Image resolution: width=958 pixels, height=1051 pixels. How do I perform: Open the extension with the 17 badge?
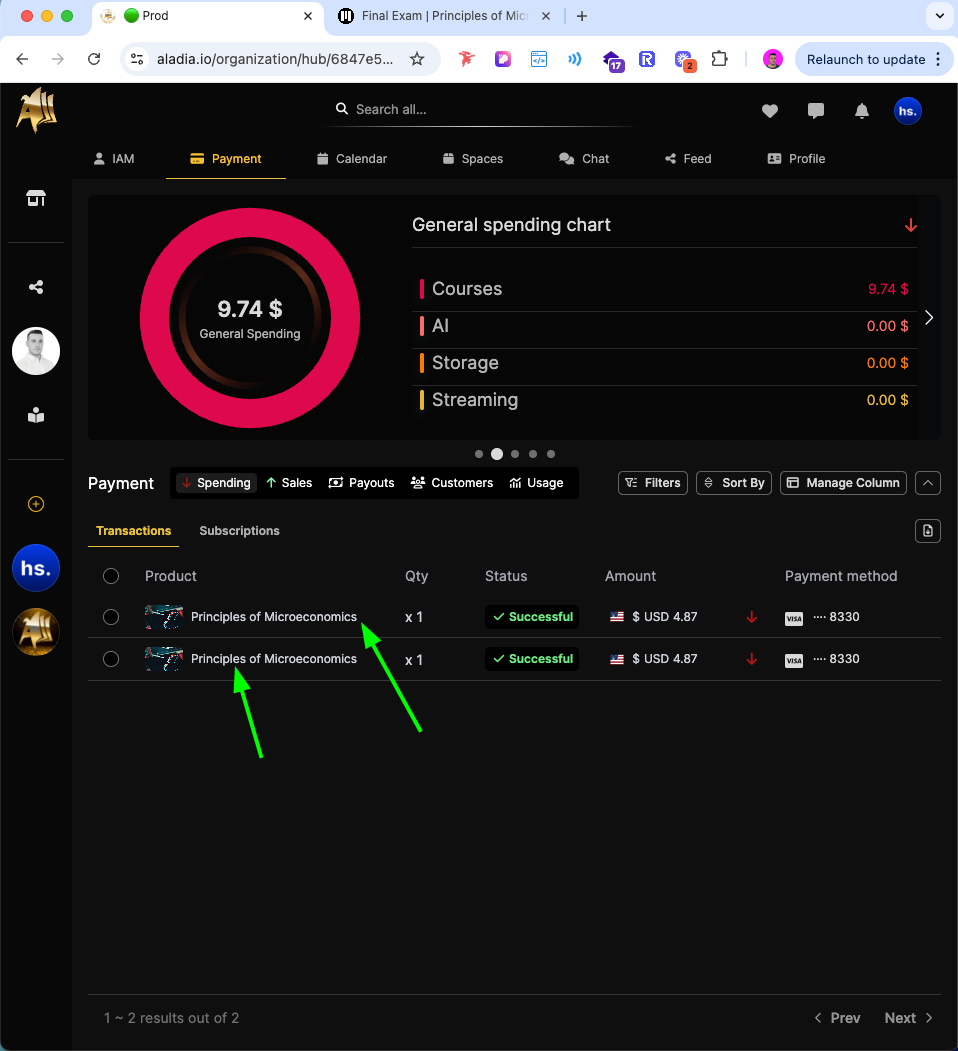(x=613, y=60)
